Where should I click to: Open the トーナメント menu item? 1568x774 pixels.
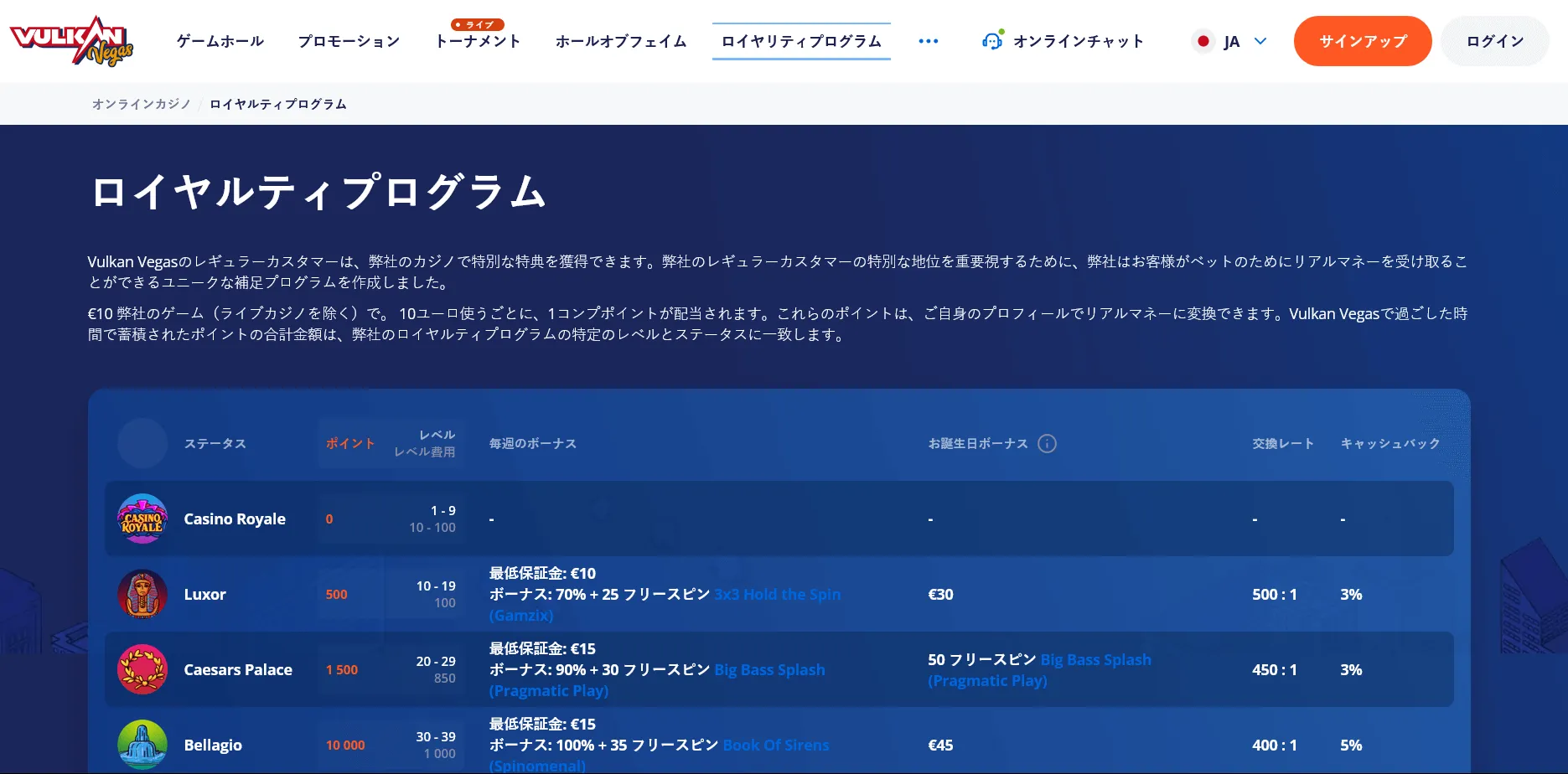[478, 41]
